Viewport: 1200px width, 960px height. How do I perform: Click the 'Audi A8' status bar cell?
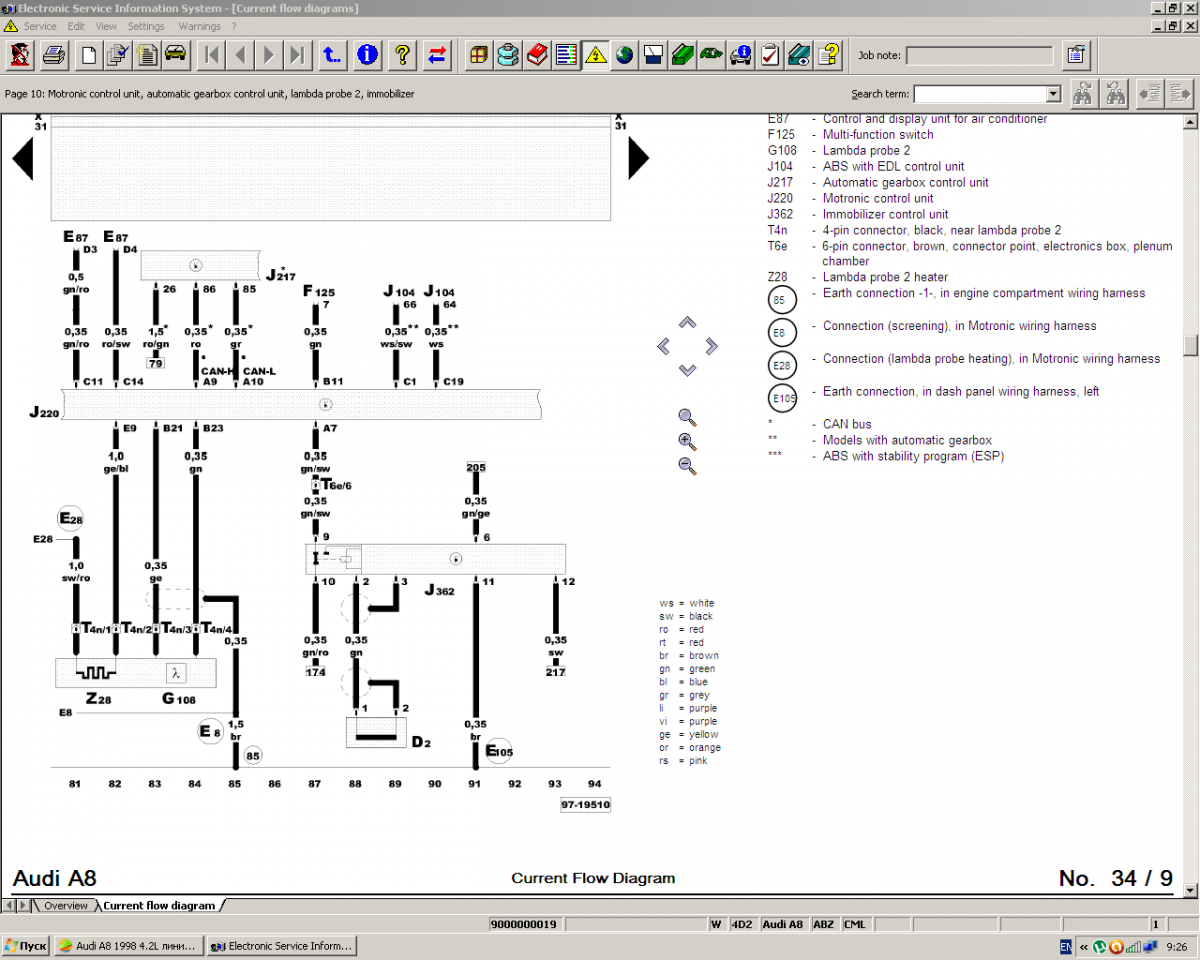pos(782,925)
